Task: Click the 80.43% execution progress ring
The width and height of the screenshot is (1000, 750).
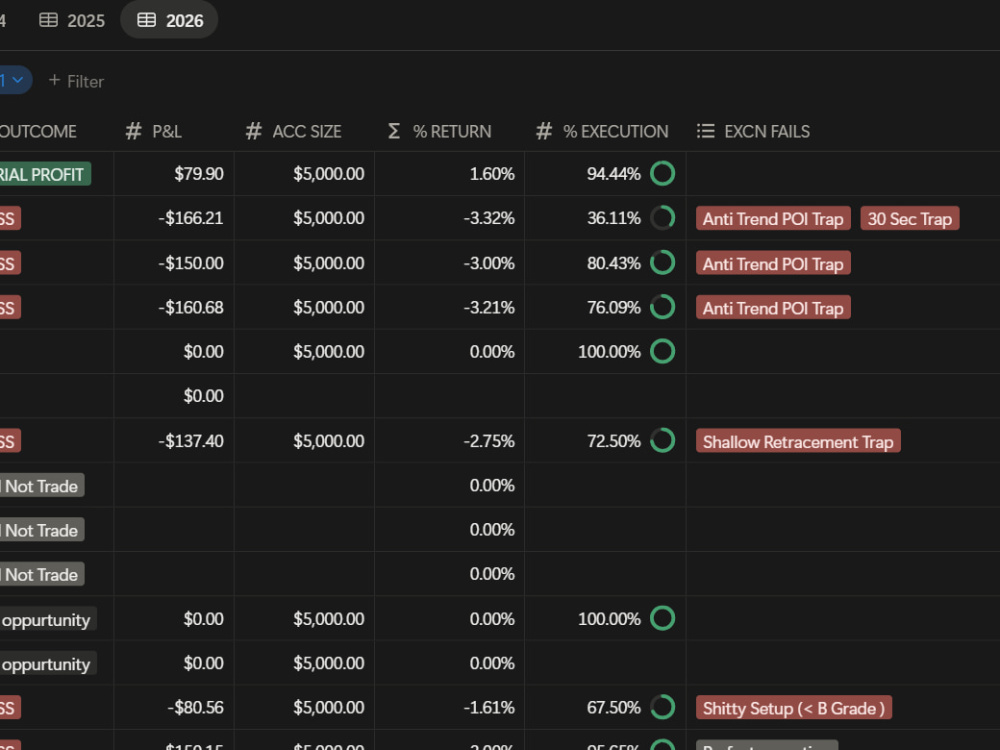Action: click(663, 263)
